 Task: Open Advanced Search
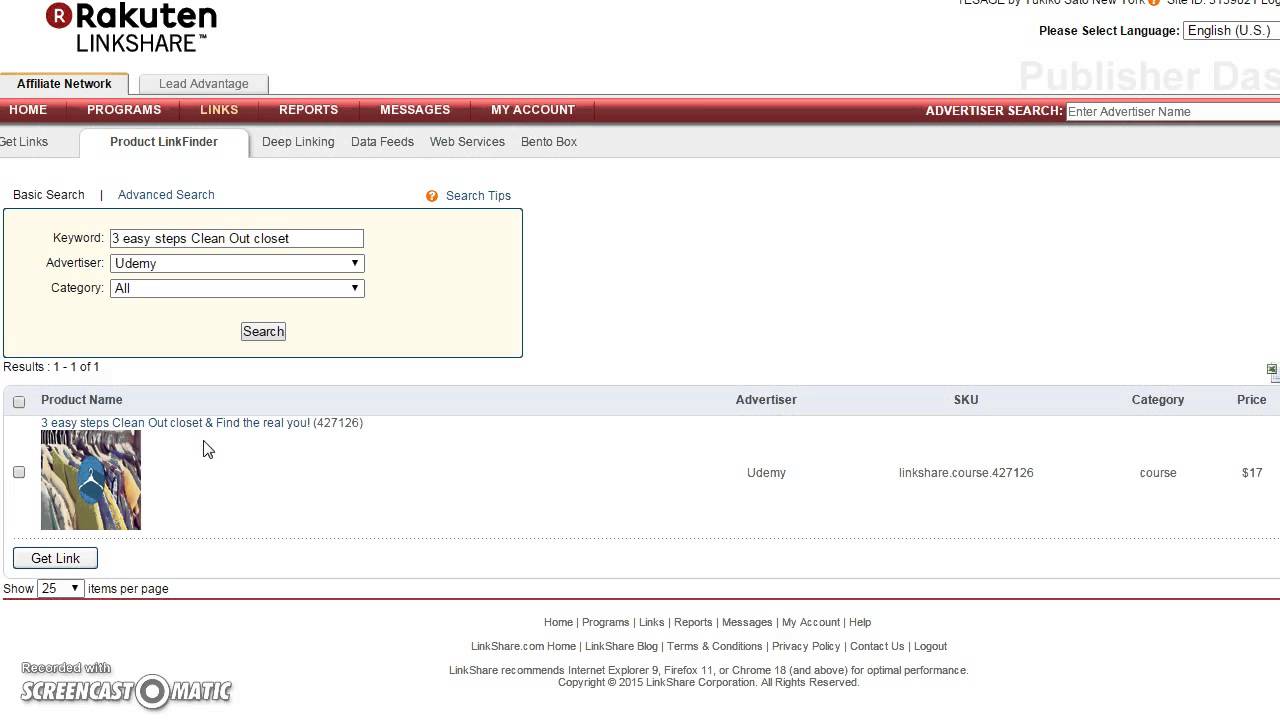pos(166,194)
